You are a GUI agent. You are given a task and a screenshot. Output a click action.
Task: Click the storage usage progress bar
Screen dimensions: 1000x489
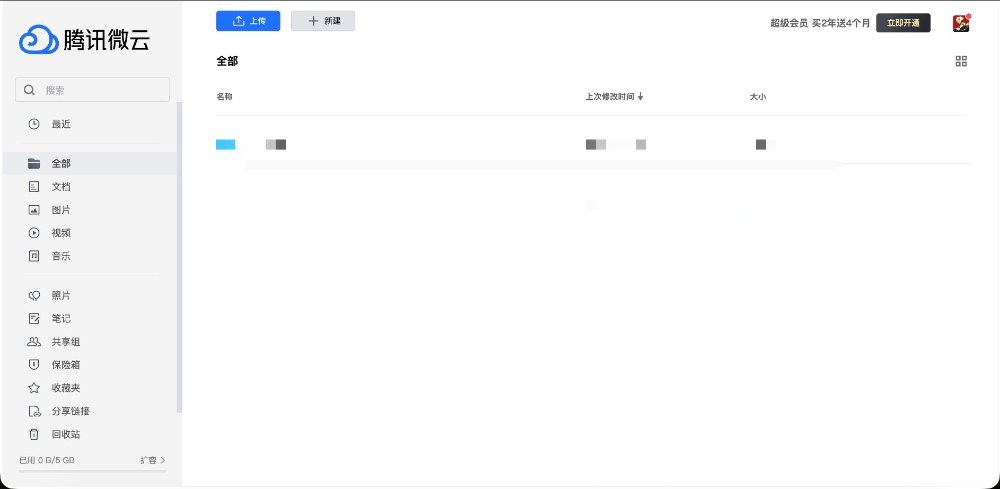92,471
